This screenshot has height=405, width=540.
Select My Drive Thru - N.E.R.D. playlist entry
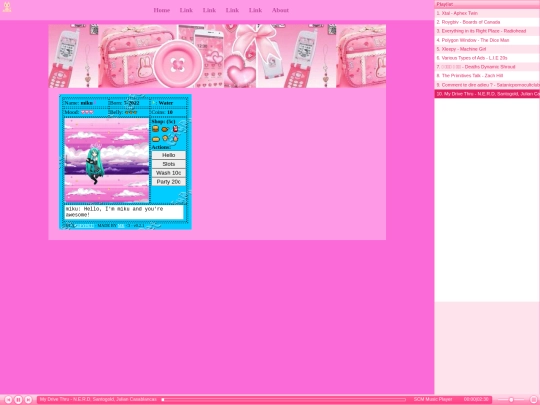[x=487, y=94]
